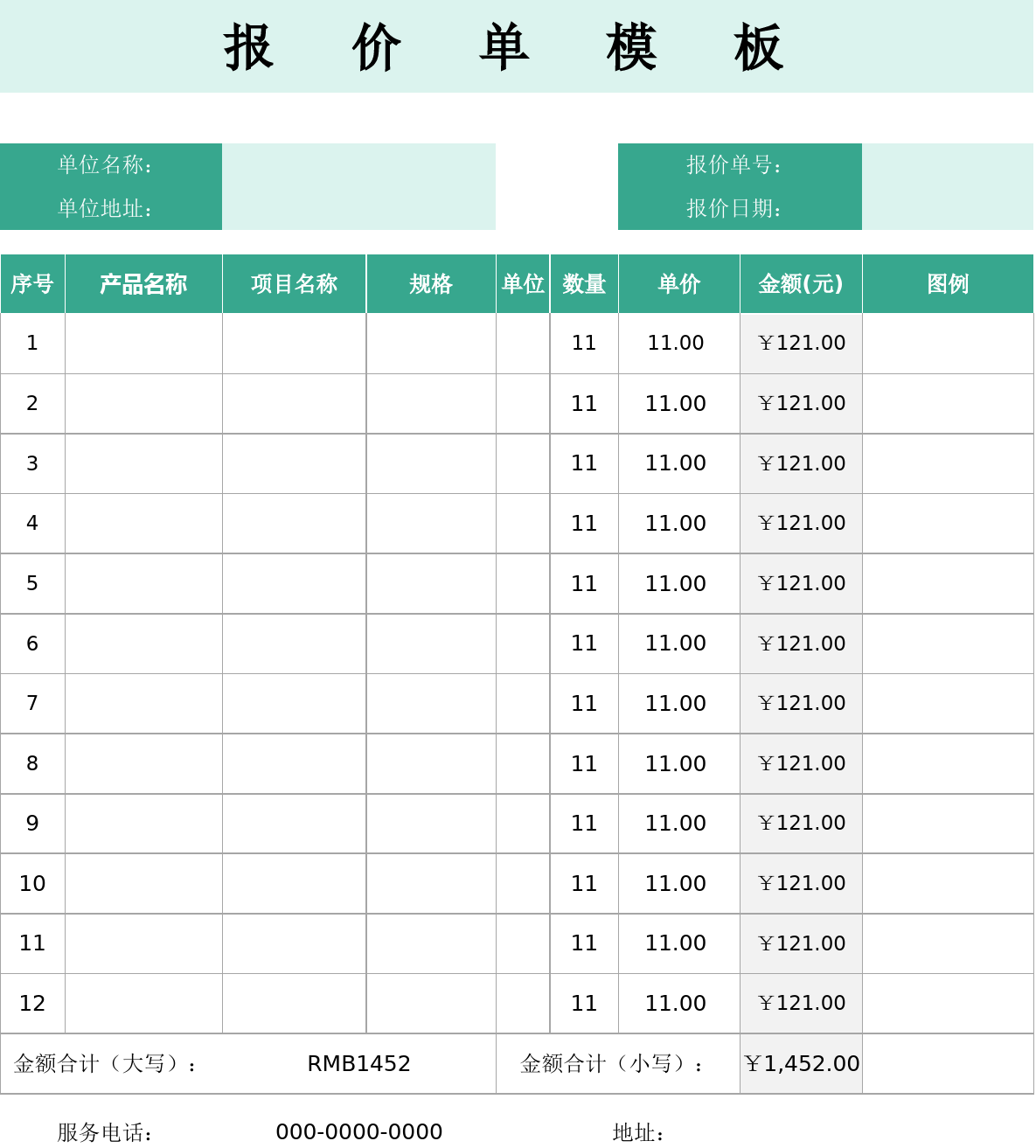The height and width of the screenshot is (1148, 1036).
Task: Click the 报价单模板 title cell
Action: tap(517, 46)
